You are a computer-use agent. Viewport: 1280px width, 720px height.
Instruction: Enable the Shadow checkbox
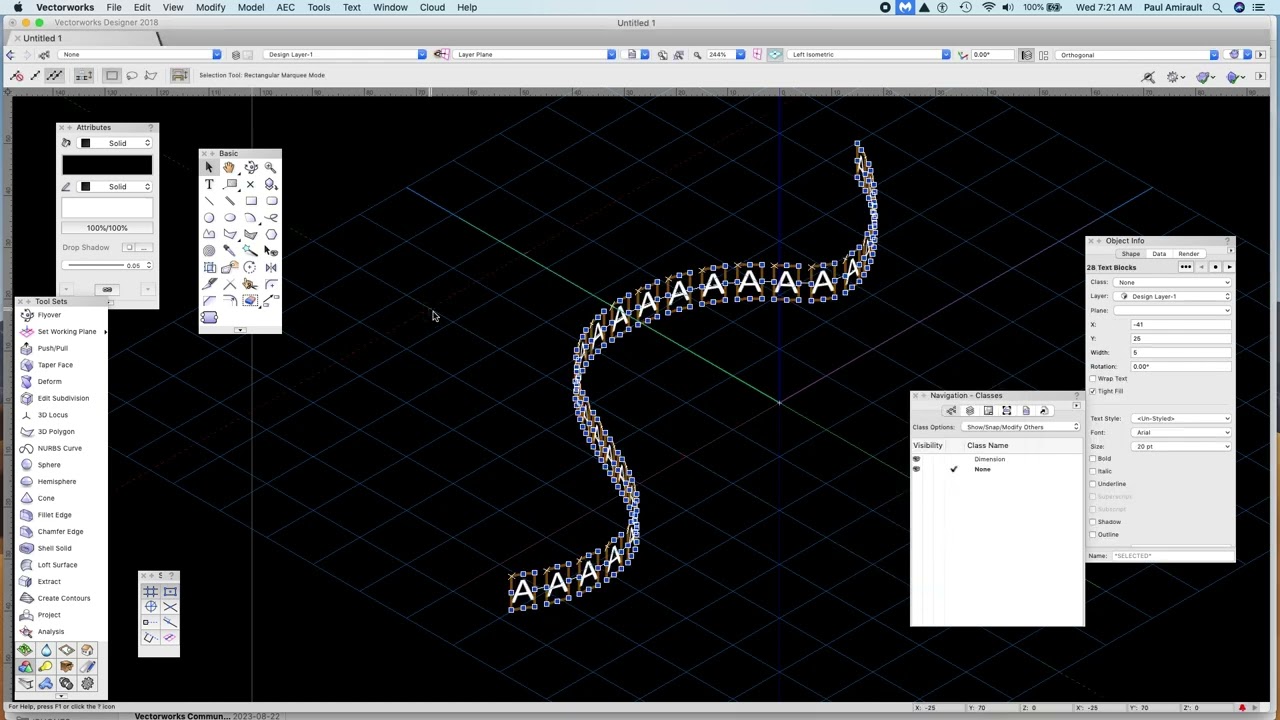(1093, 522)
